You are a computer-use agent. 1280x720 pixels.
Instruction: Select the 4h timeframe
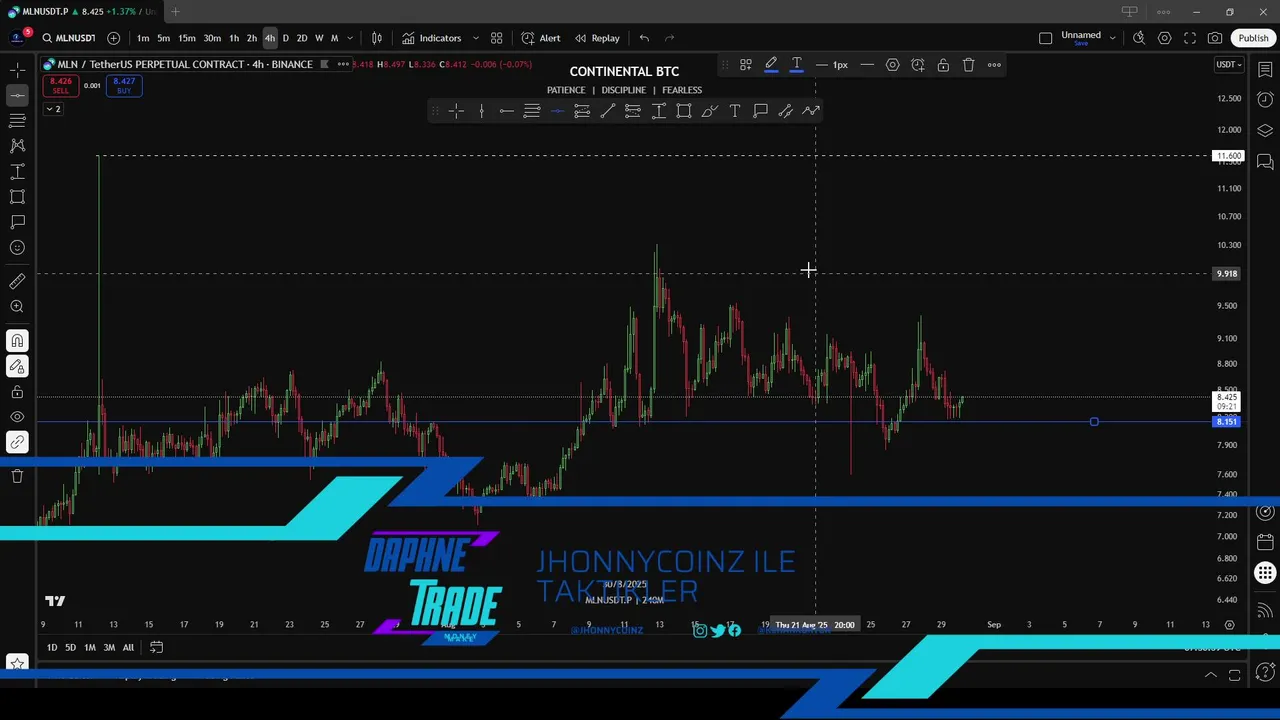[x=269, y=38]
